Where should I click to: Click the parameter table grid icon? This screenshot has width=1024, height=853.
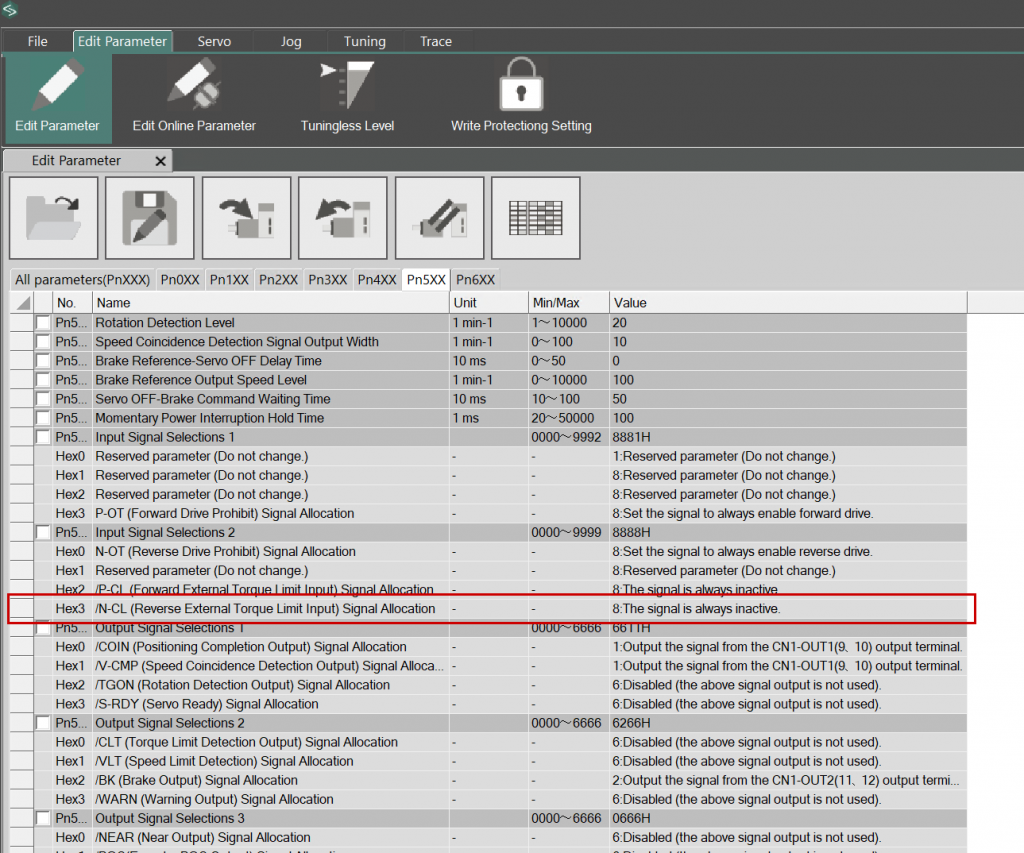[x=536, y=217]
